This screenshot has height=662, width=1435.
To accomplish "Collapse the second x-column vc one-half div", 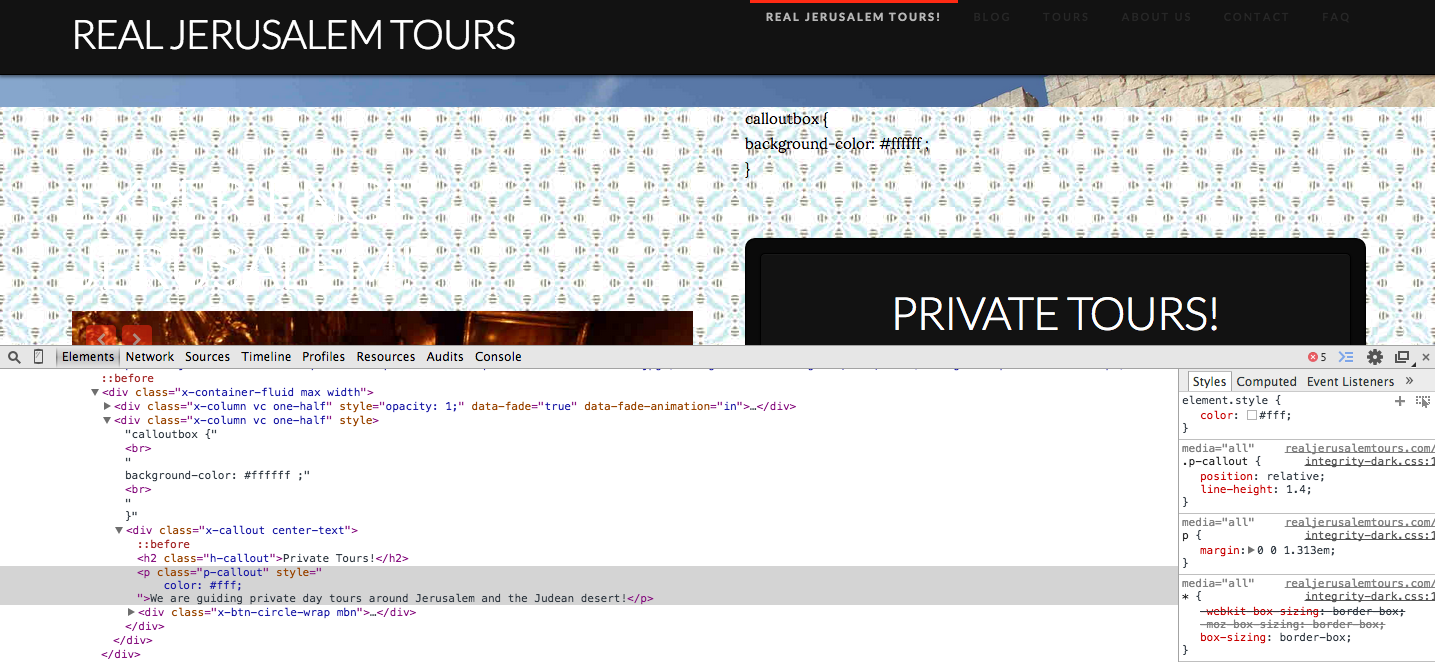I will pos(107,421).
